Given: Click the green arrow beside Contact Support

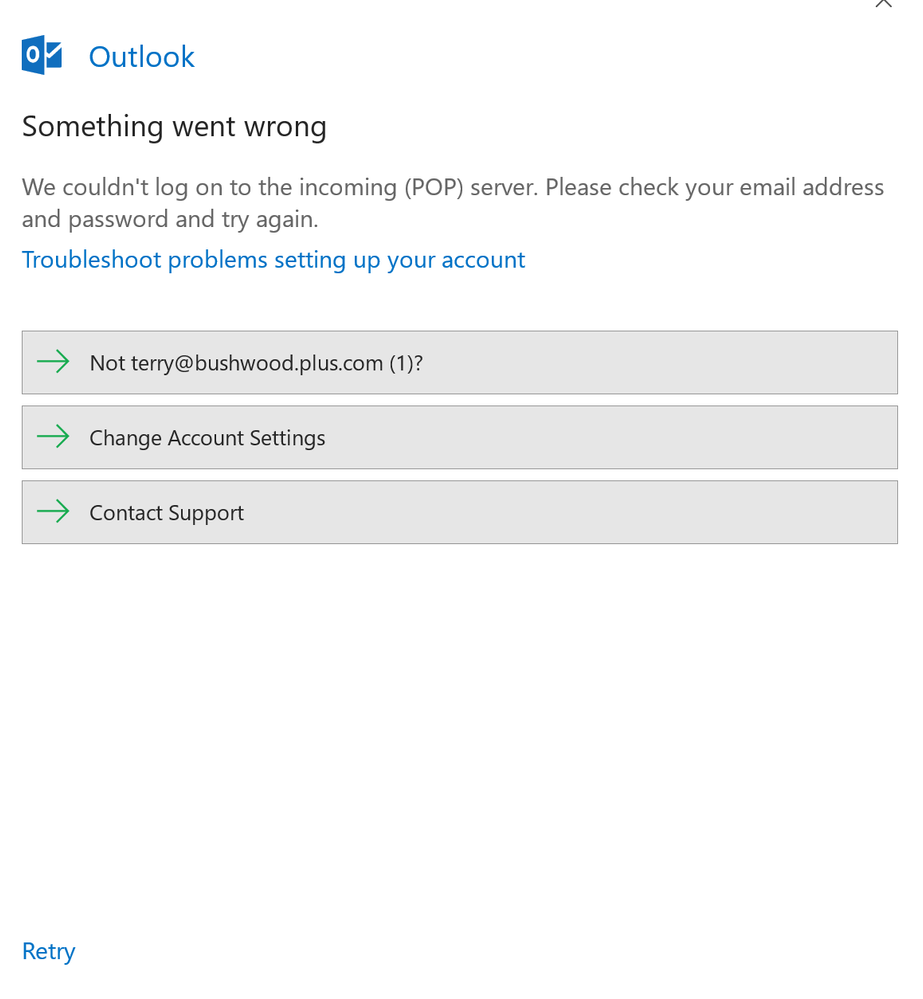Looking at the screenshot, I should (x=53, y=512).
